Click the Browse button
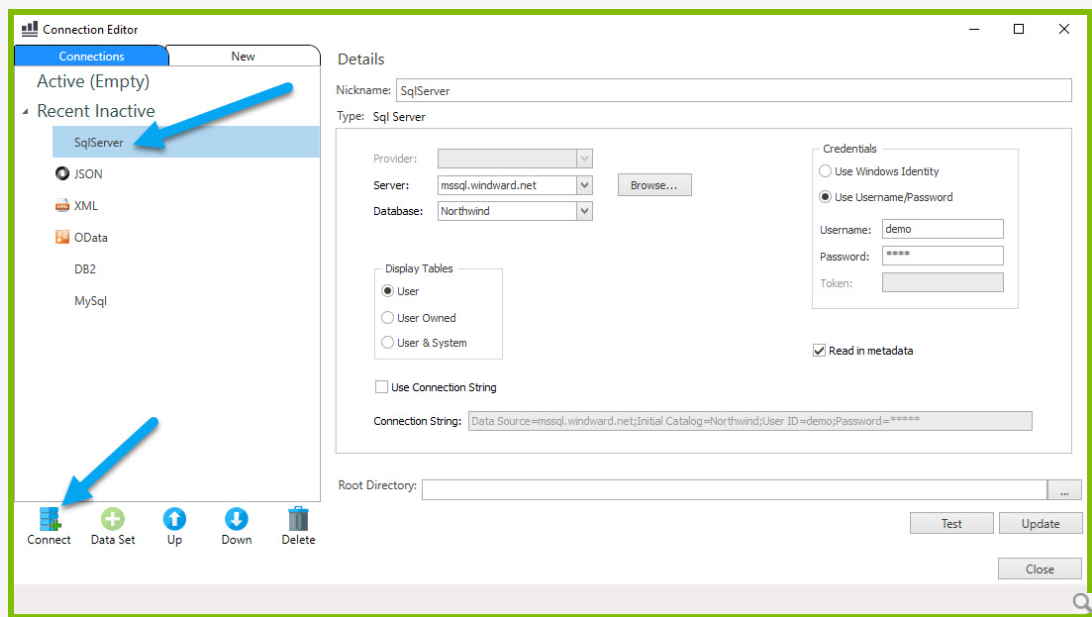This screenshot has width=1092, height=617. click(x=654, y=184)
